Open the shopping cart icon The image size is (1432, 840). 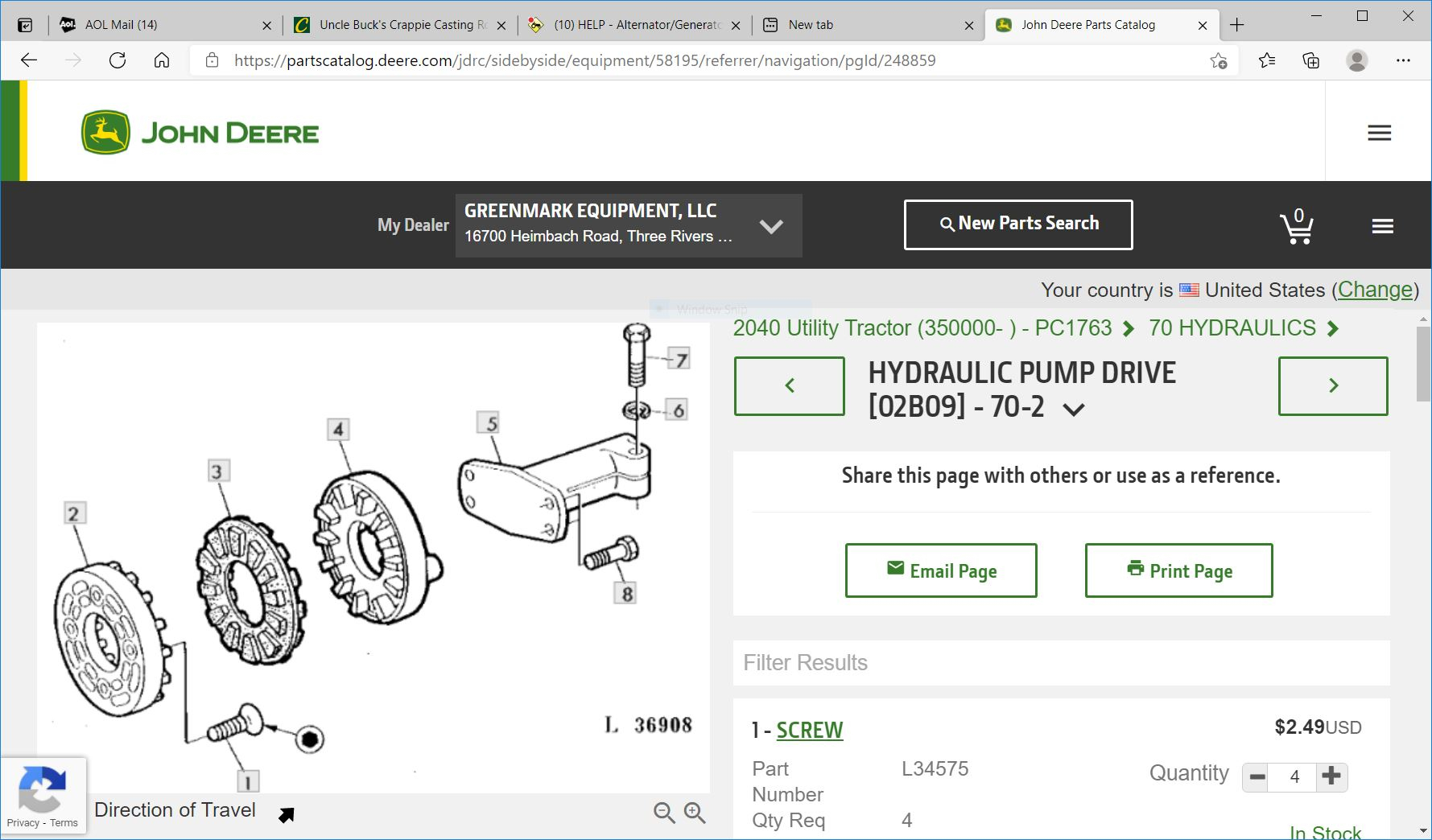(x=1296, y=227)
